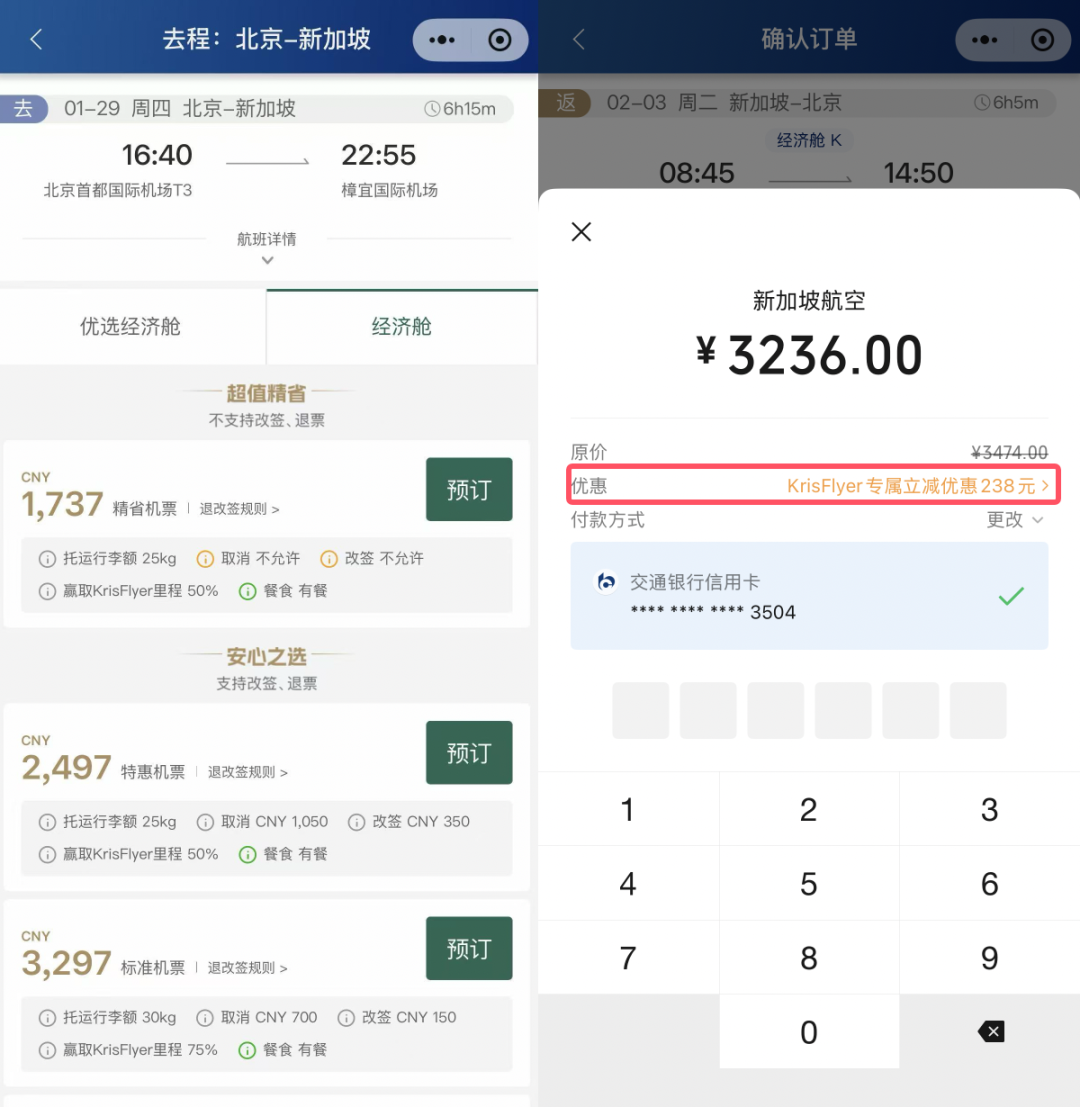Image resolution: width=1080 pixels, height=1107 pixels.
Task: Tap the green checkmark on the selected card
Action: pos(1011,596)
